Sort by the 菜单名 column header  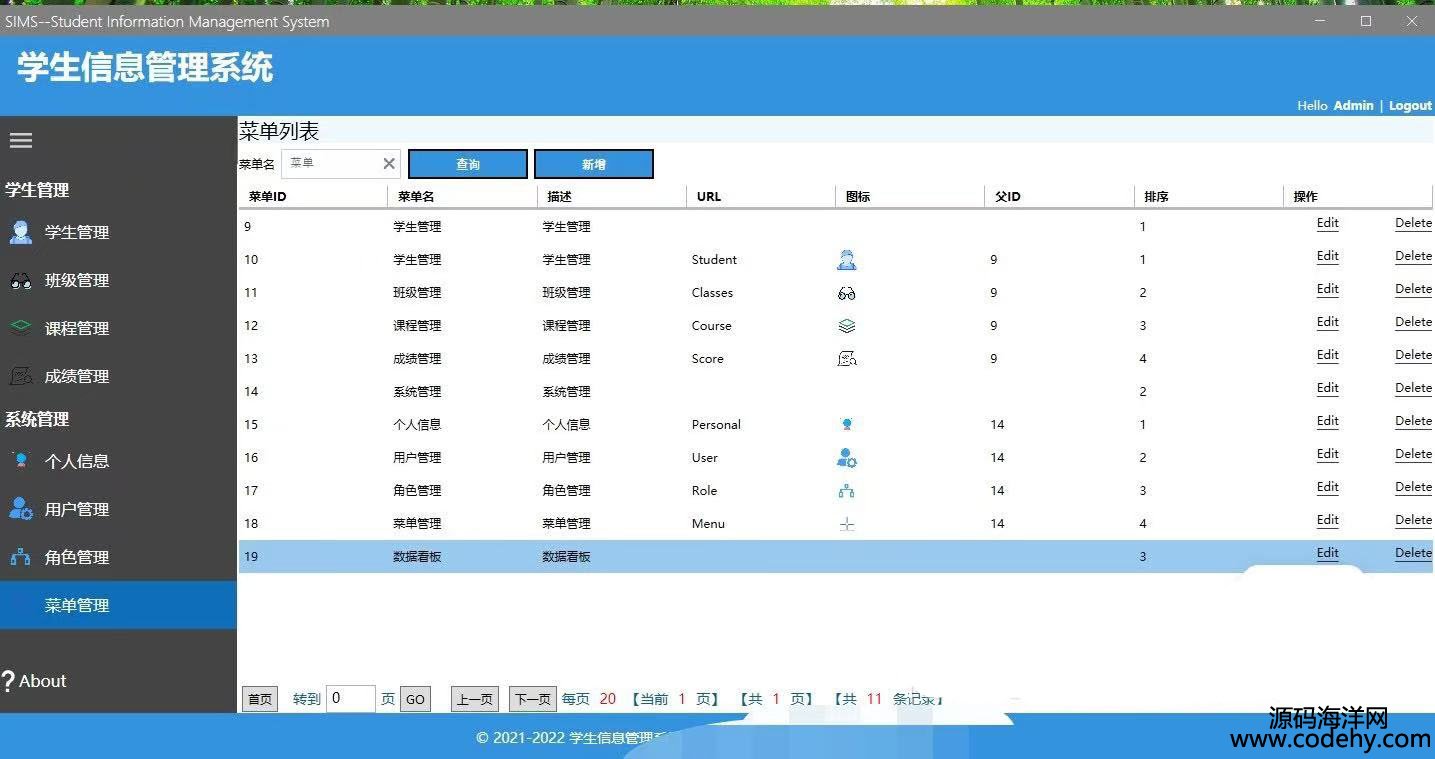(462, 196)
